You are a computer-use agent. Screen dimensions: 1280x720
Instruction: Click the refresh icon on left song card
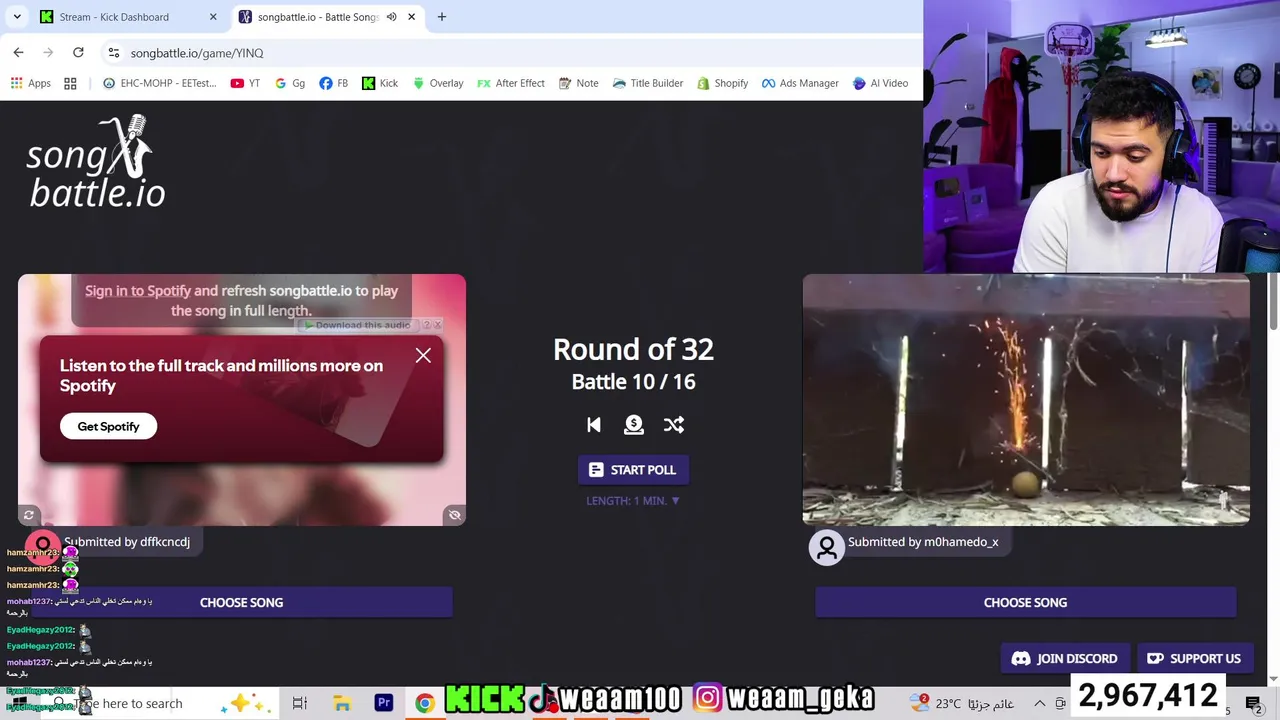(29, 515)
